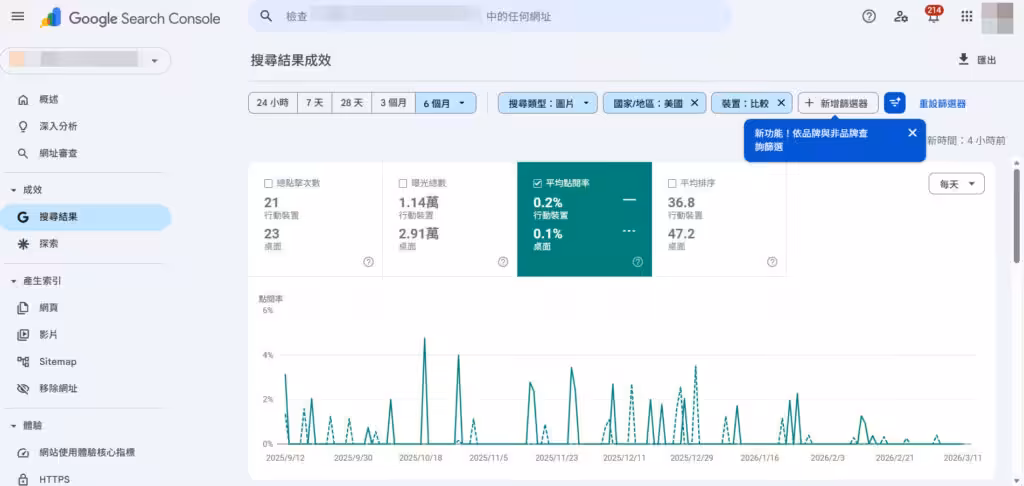1024x486 pixels.
Task: Click the HTTPS lock icon
Action: pyautogui.click(x=23, y=479)
